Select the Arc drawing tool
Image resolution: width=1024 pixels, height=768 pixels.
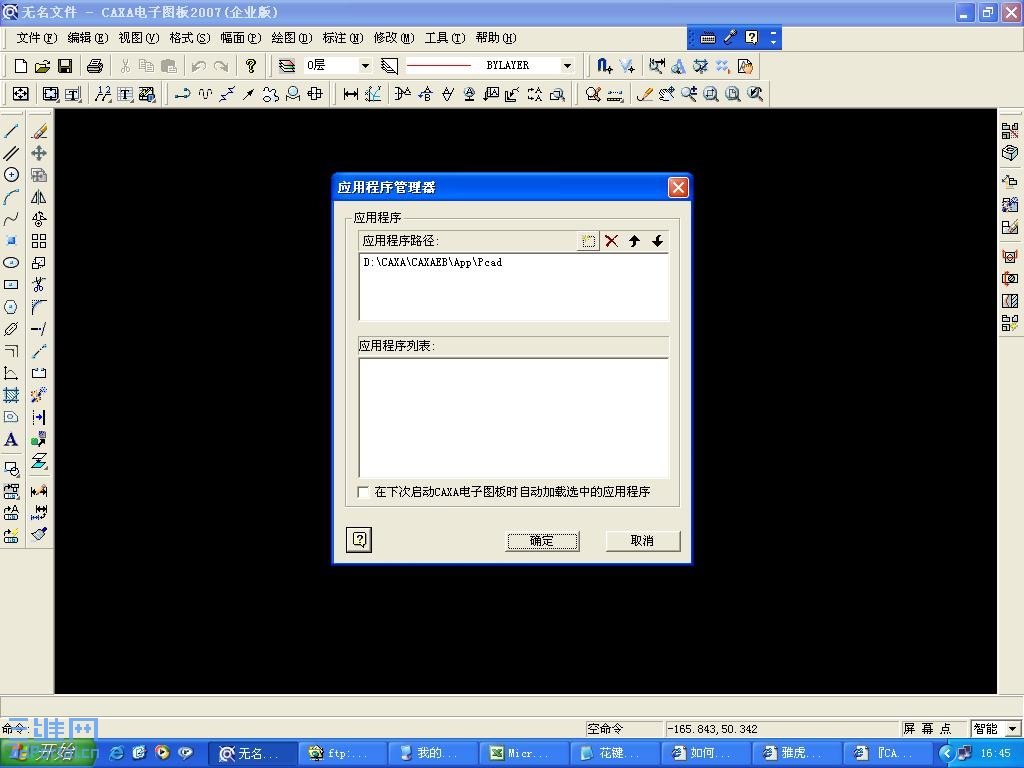coord(11,197)
